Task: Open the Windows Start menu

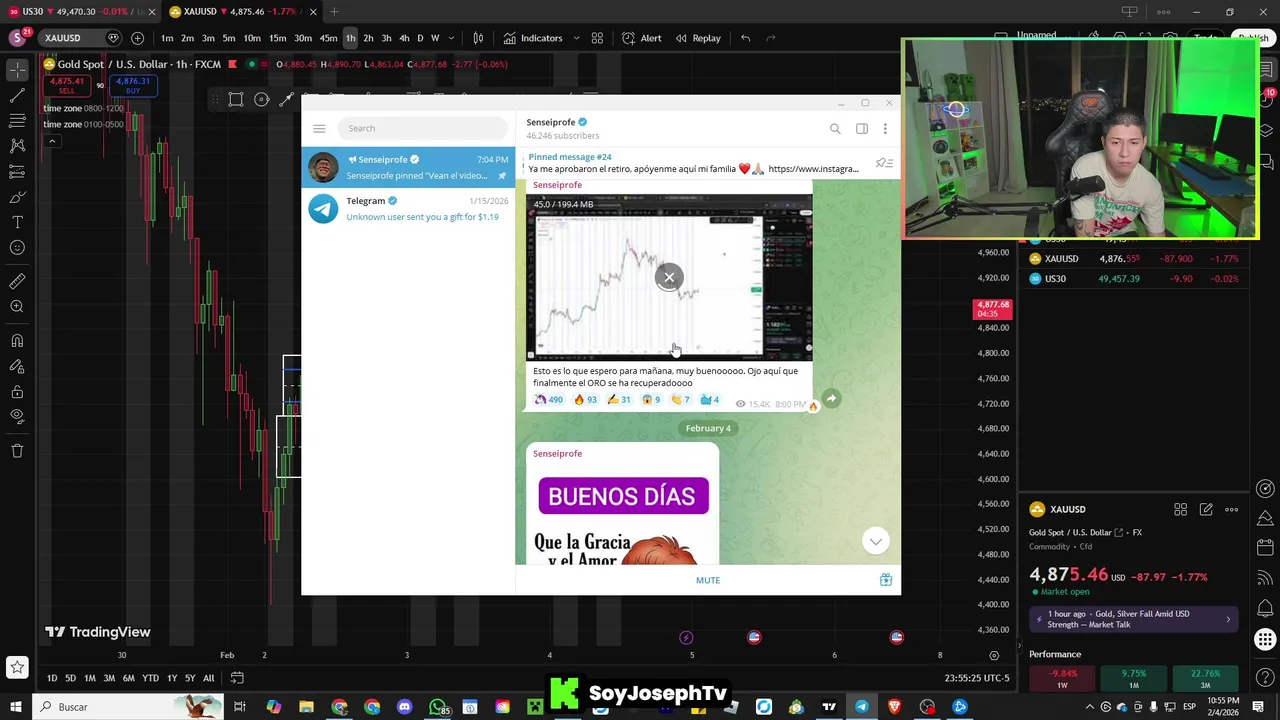Action: tap(16, 707)
